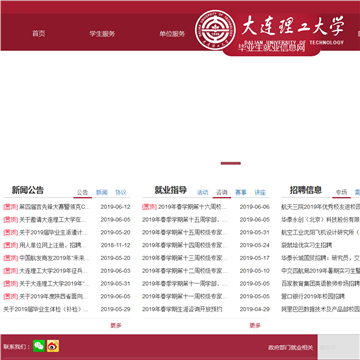Image resolution: width=360 pixels, height=360 pixels.
Task: Switch to the 讲座 tab
Action: coord(260,192)
